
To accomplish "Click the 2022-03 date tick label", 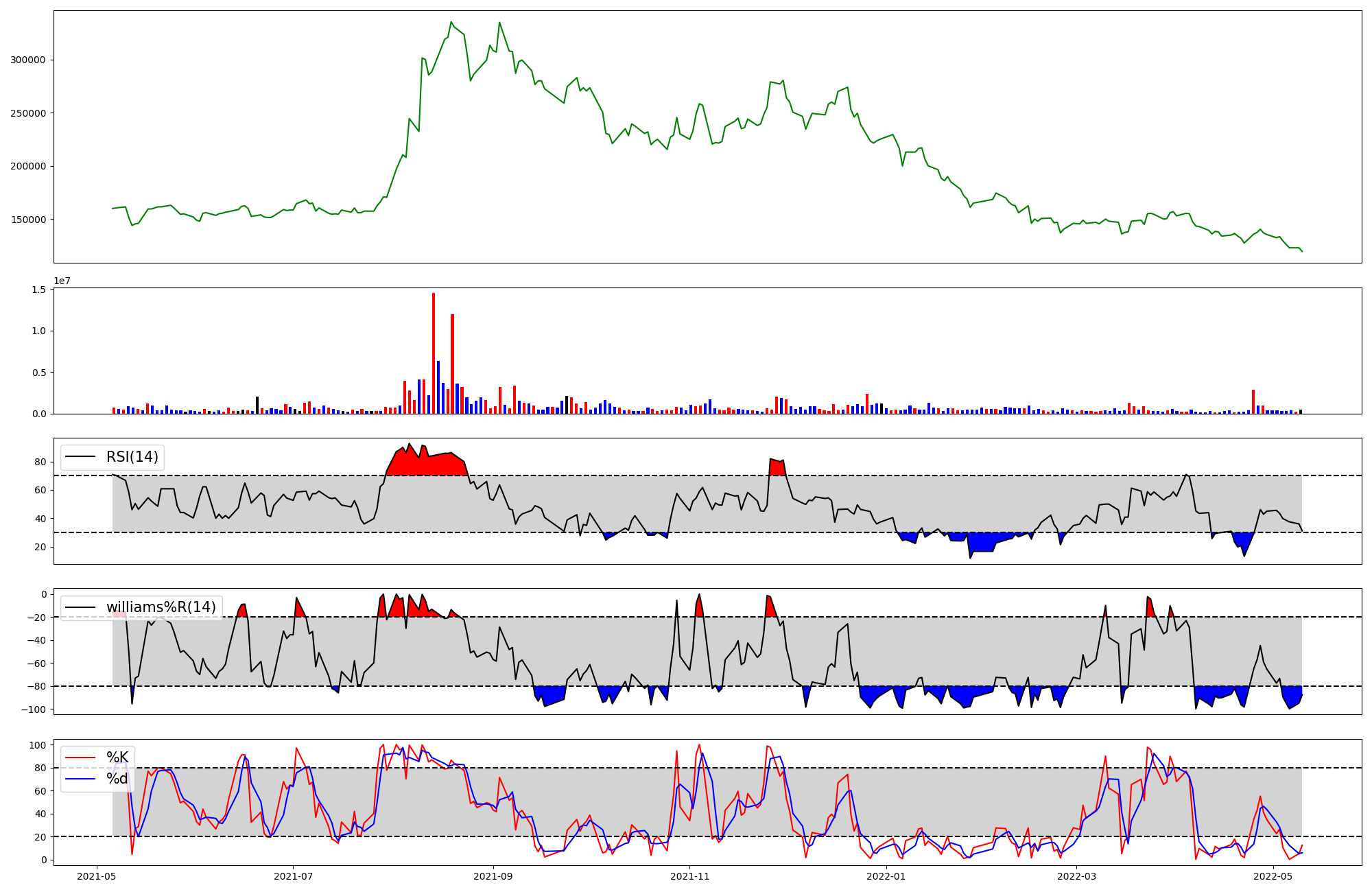I will 1076,876.
